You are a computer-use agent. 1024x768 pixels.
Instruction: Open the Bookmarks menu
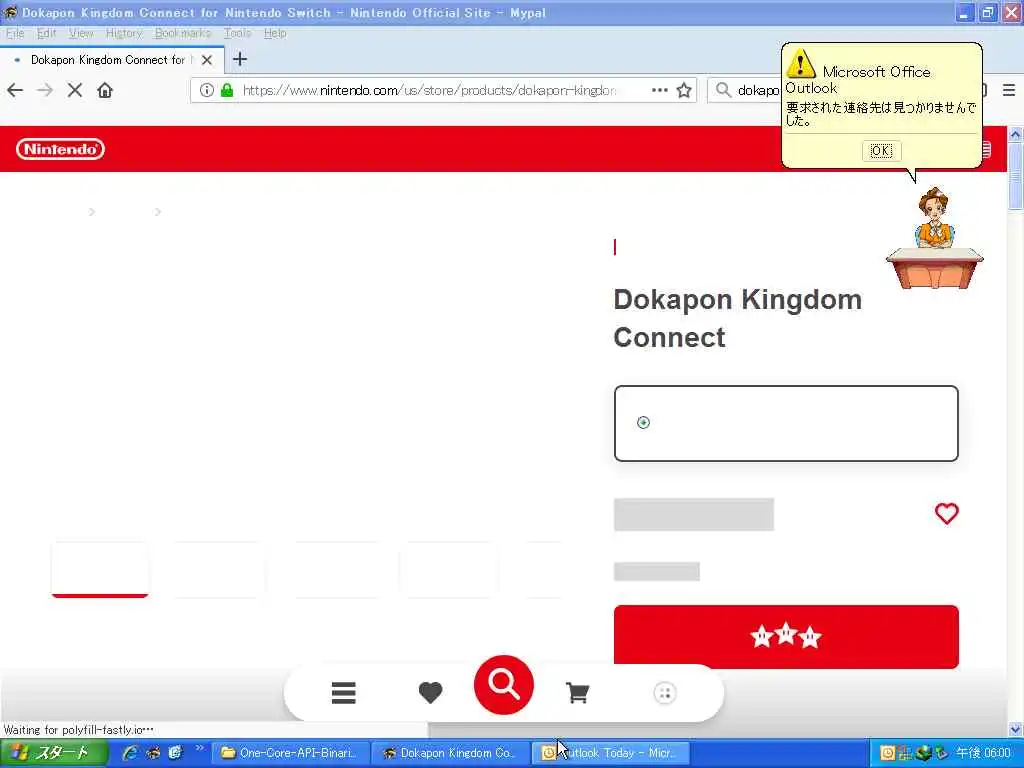point(183,33)
